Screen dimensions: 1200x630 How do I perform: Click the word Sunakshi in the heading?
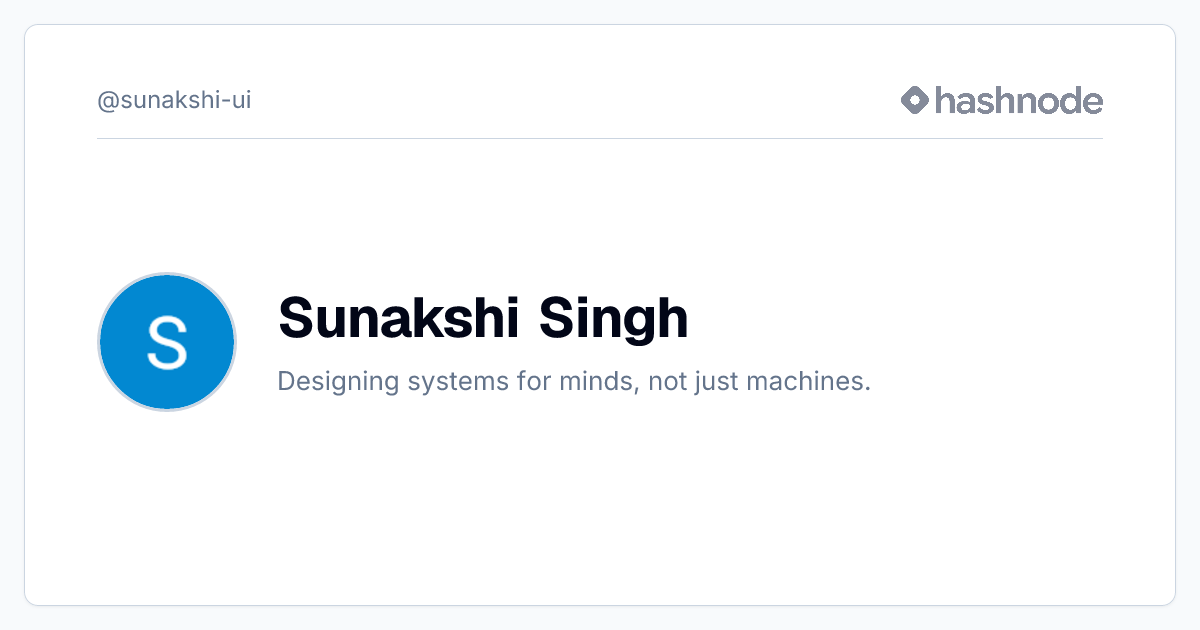tap(399, 318)
